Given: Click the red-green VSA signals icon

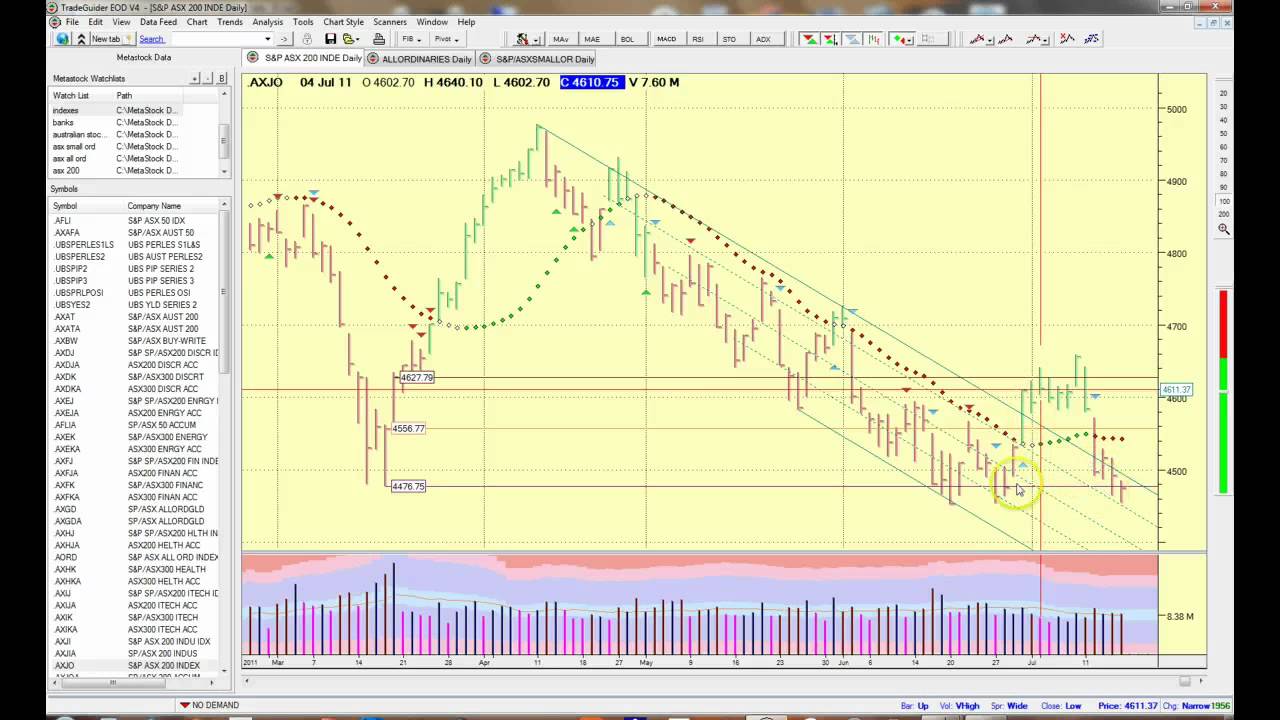Looking at the screenshot, I should [810, 39].
